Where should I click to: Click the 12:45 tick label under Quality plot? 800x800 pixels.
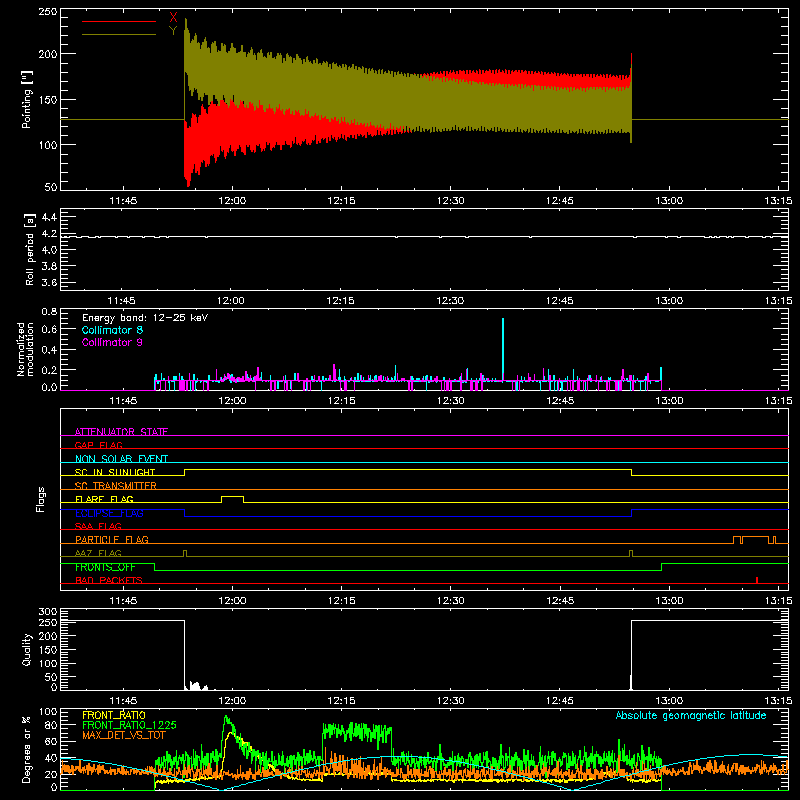pyautogui.click(x=560, y=701)
